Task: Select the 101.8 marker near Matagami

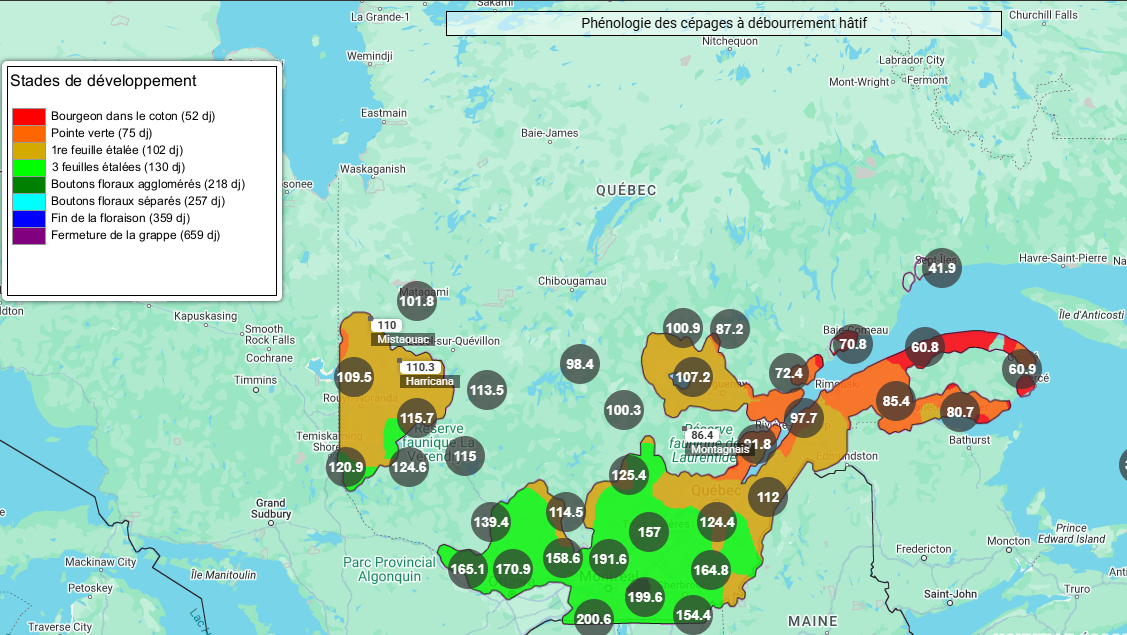Action: [x=417, y=301]
